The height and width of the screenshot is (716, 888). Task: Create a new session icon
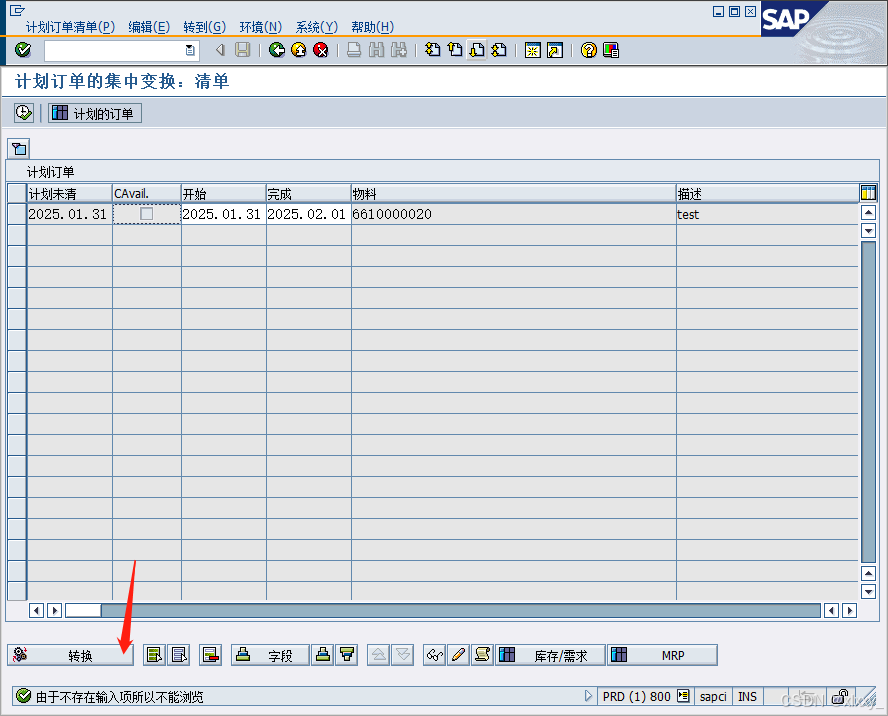tap(532, 50)
